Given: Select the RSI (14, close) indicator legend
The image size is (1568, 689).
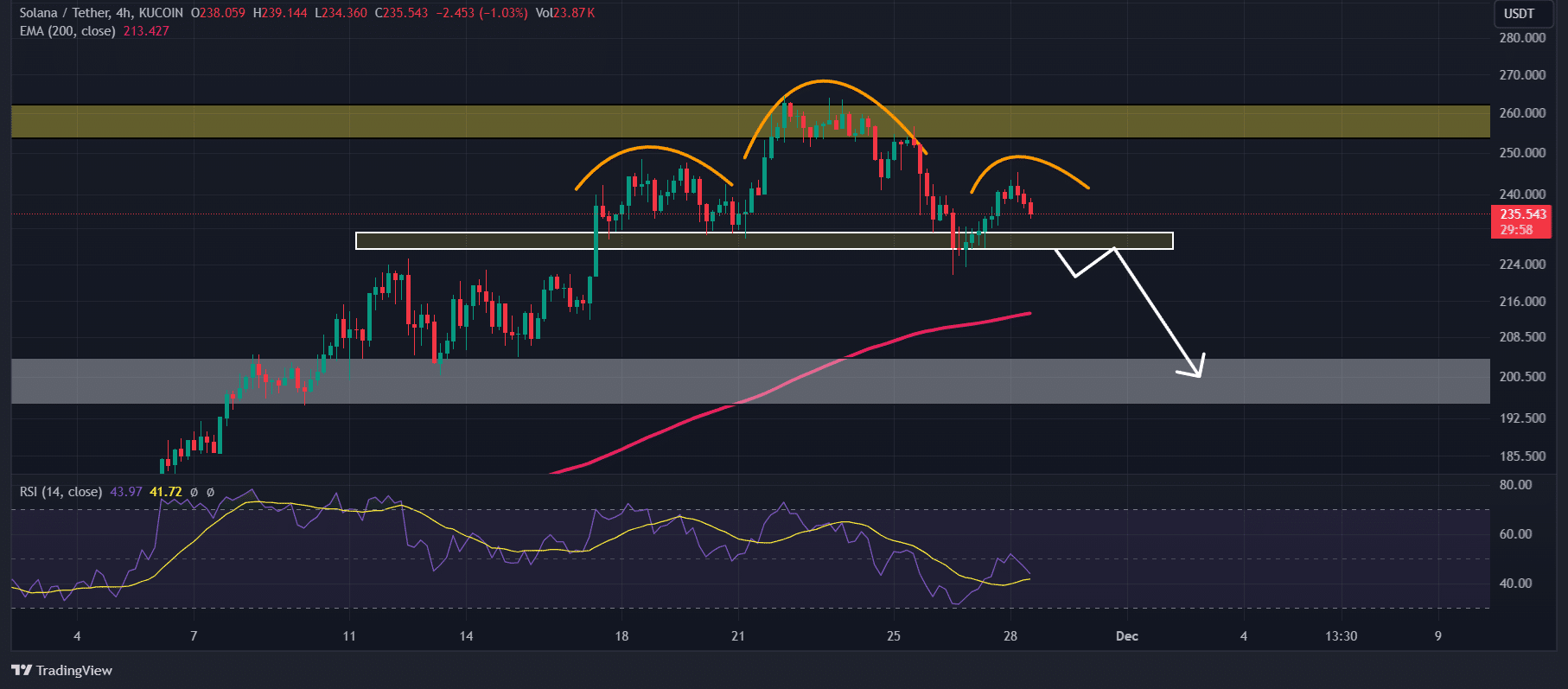Looking at the screenshot, I should pos(61,492).
